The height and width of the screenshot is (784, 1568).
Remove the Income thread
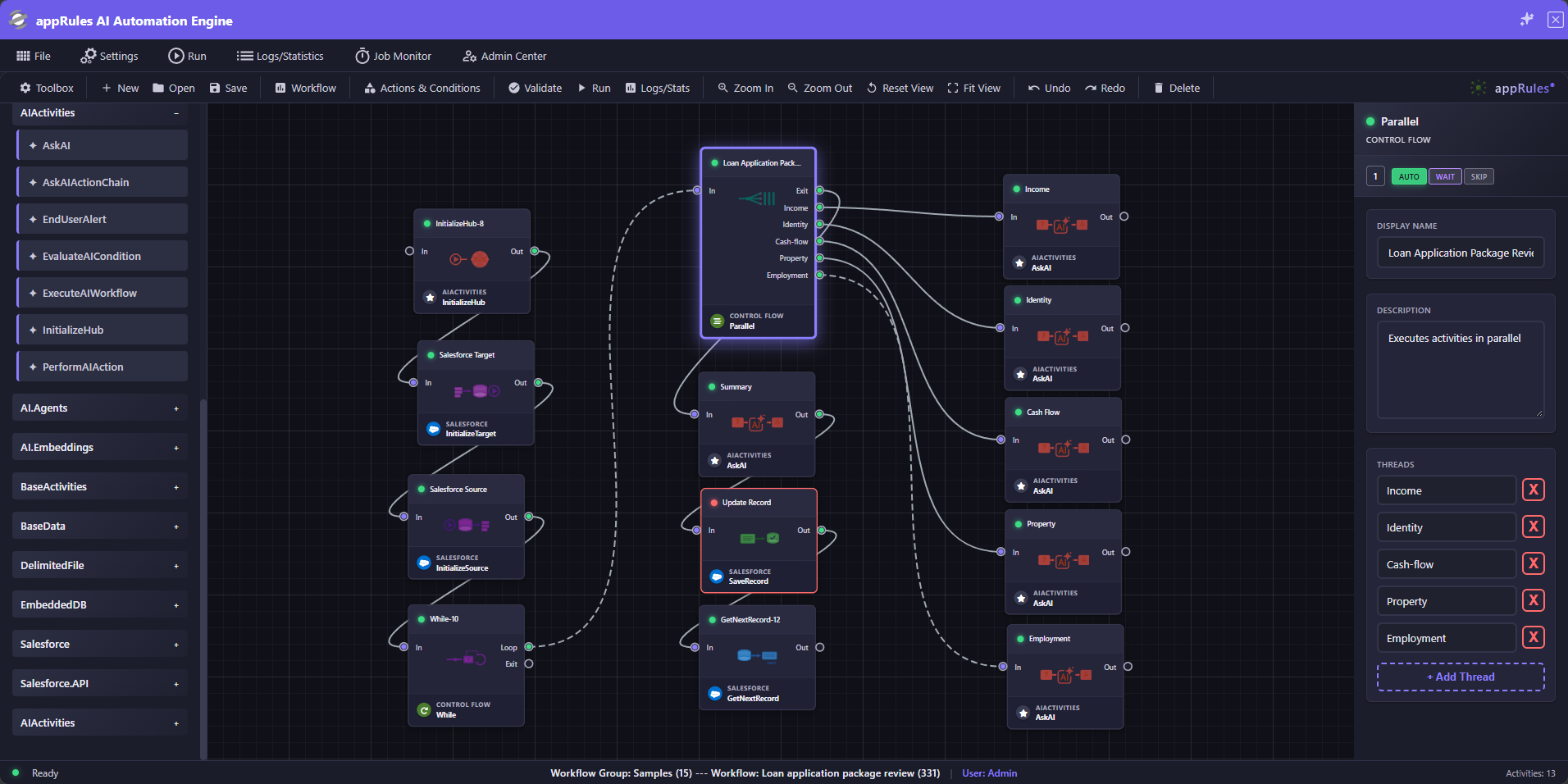click(x=1534, y=490)
